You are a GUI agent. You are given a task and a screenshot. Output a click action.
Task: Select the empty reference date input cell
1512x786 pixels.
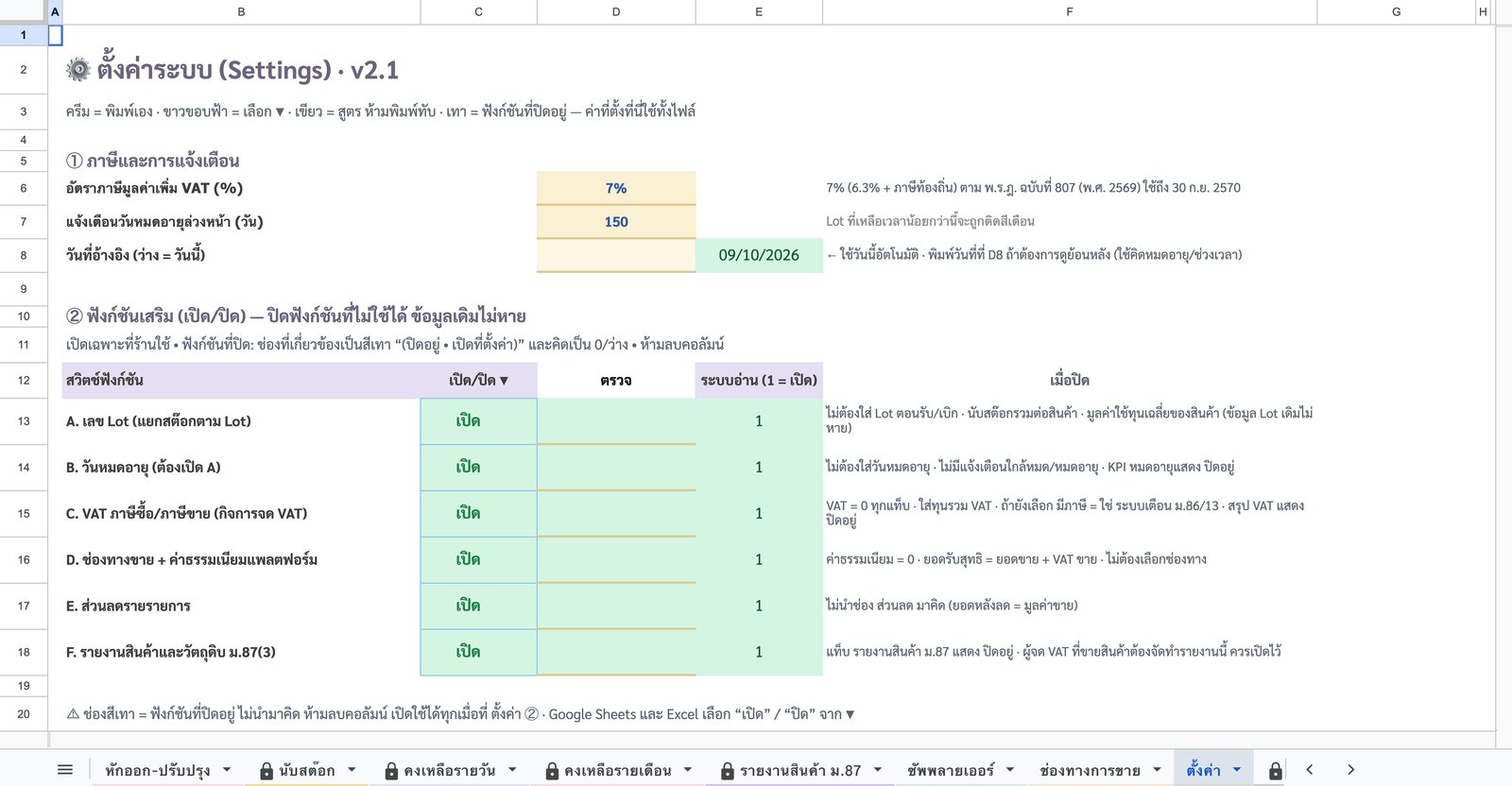tap(616, 255)
